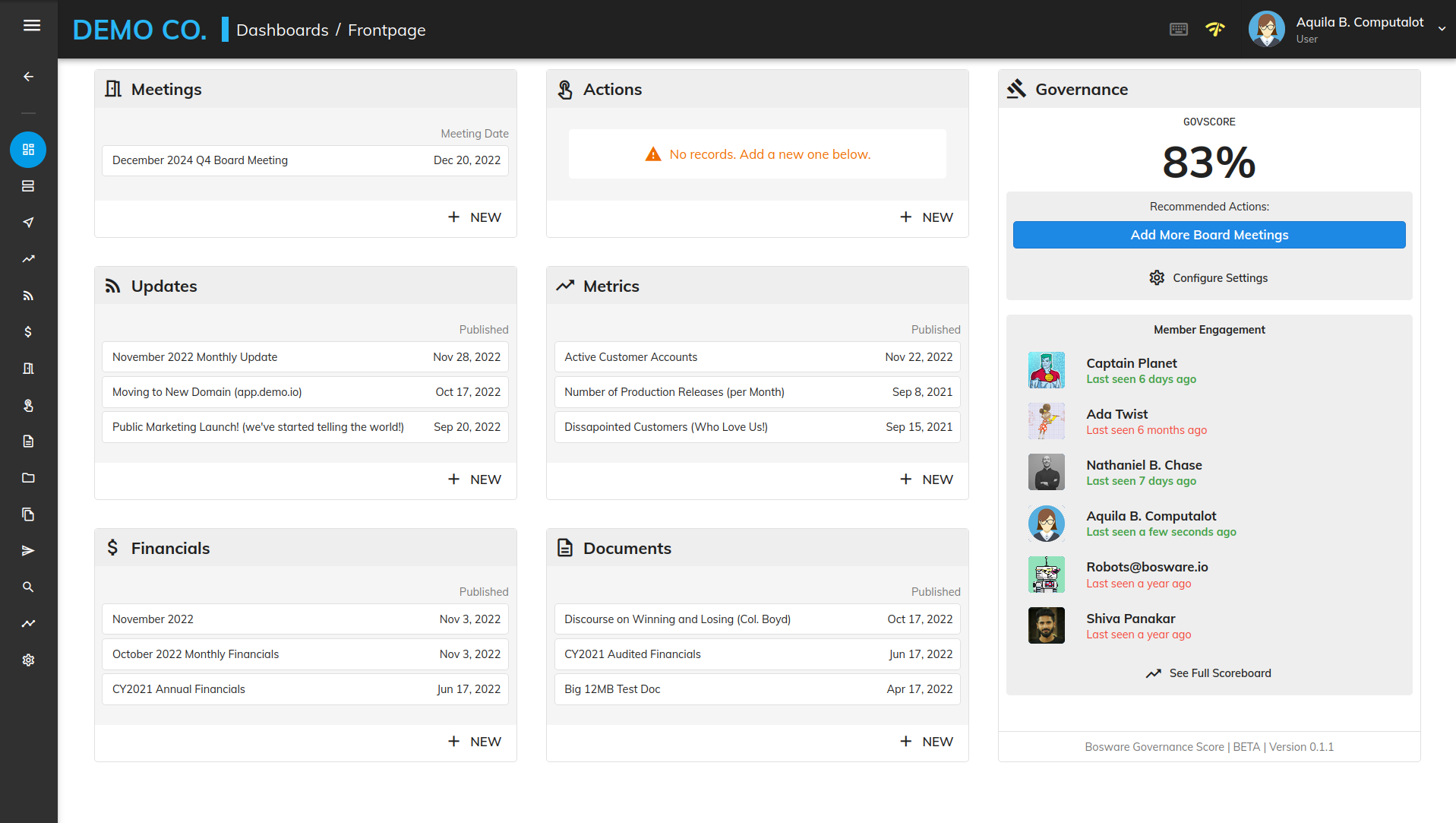Open the hamburger menu in the sidebar

(31, 26)
